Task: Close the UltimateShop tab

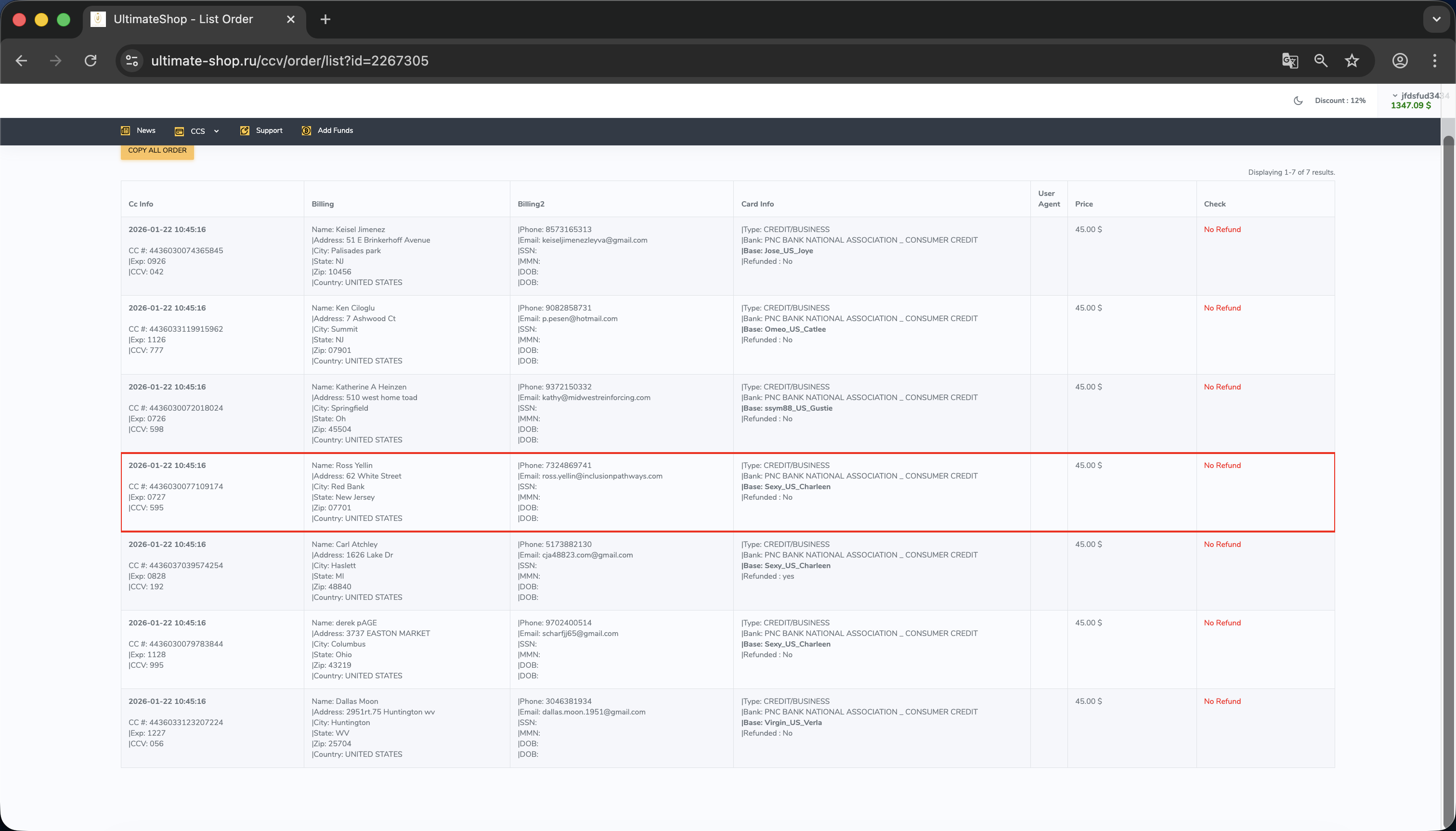Action: 290,19
